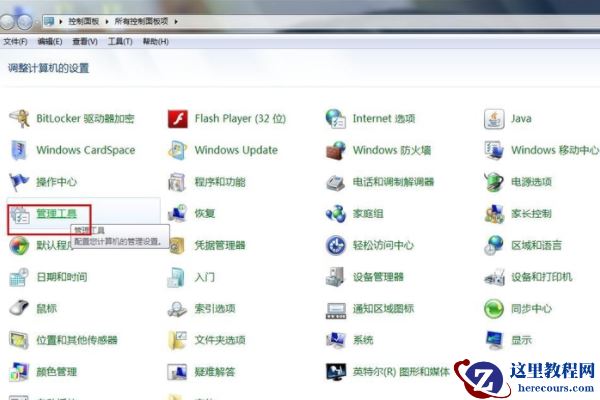Viewport: 600px width, 400px height.
Task: Open the 区域和语言 globe icon
Action: tap(494, 245)
